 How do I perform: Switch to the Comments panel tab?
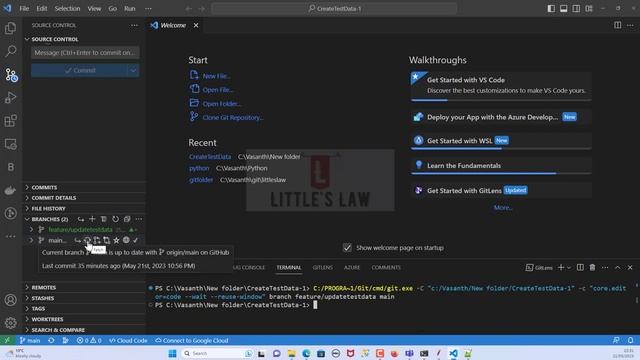point(386,267)
